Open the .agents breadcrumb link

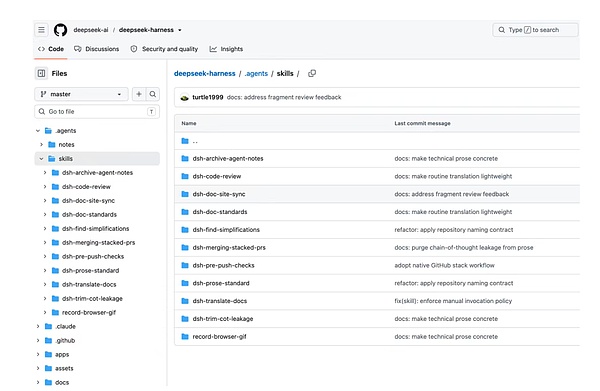click(x=256, y=73)
